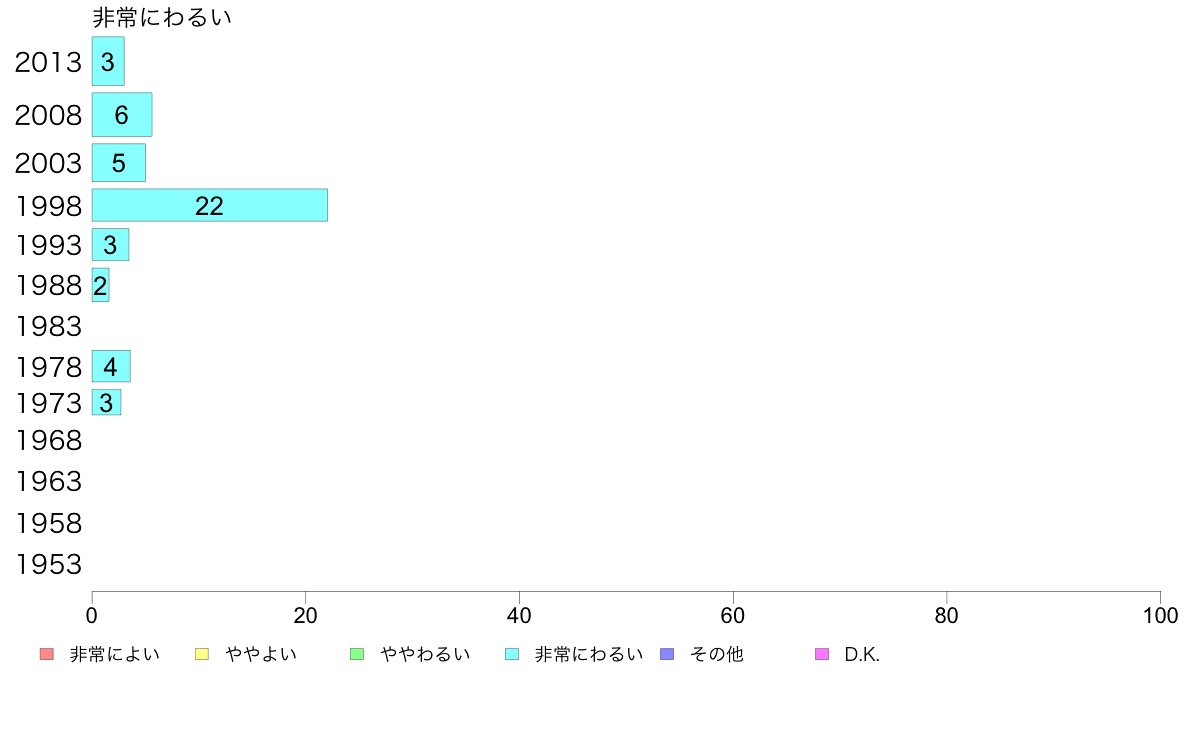Click the 100 tick on x-axis

(1160, 615)
